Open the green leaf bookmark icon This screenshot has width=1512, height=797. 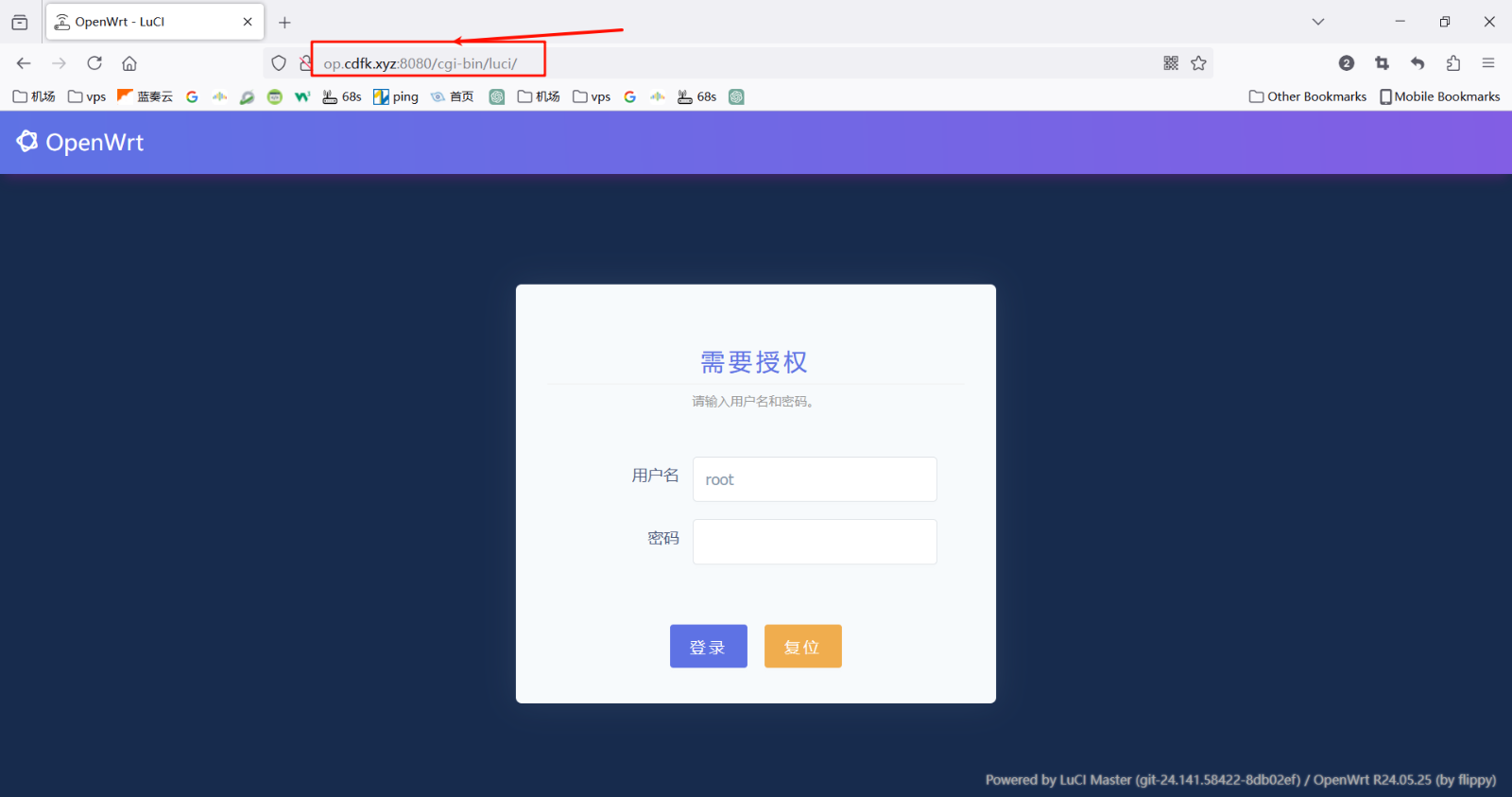pyautogui.click(x=247, y=96)
